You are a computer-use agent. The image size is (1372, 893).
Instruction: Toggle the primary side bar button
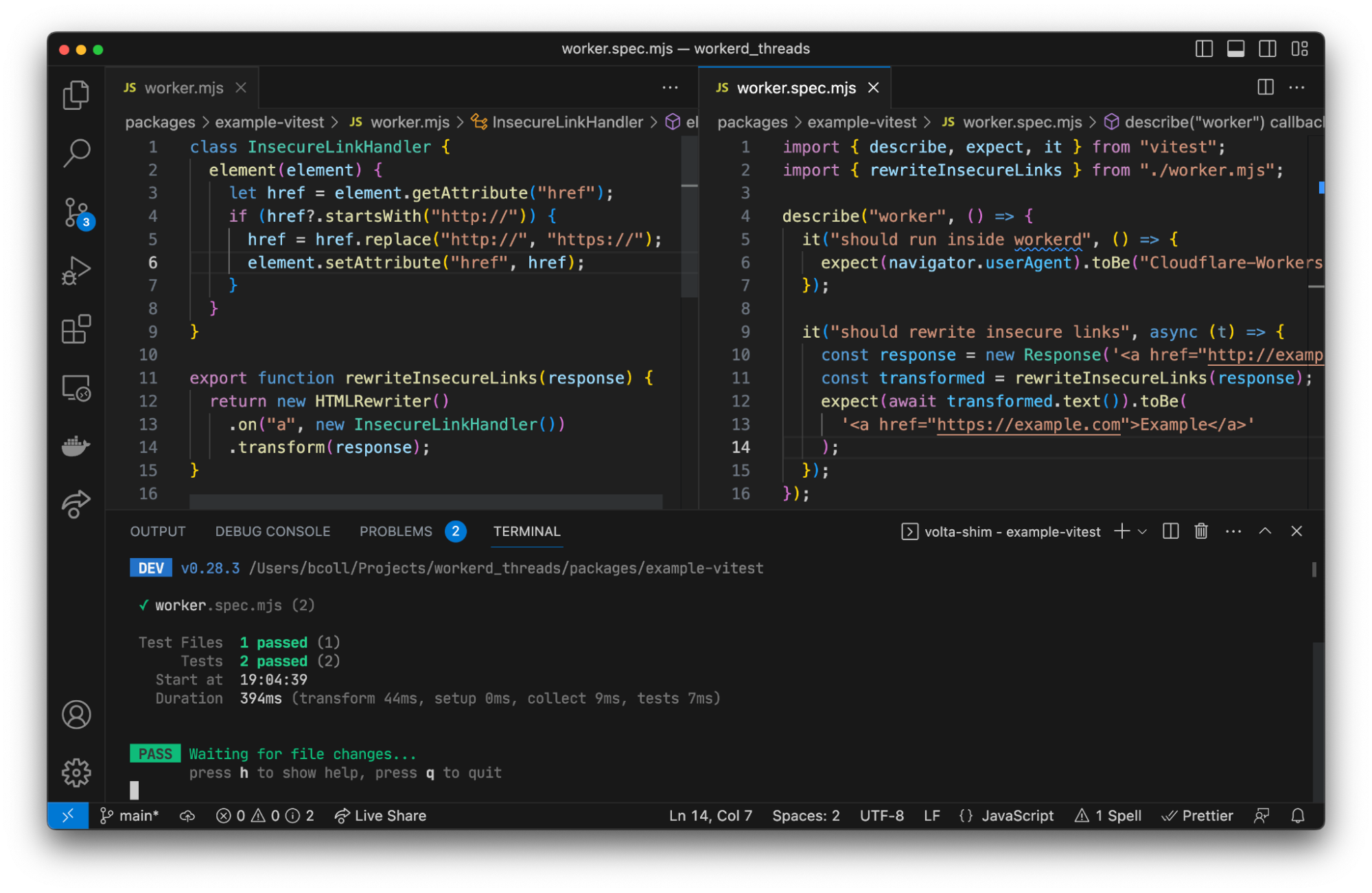tap(1204, 49)
